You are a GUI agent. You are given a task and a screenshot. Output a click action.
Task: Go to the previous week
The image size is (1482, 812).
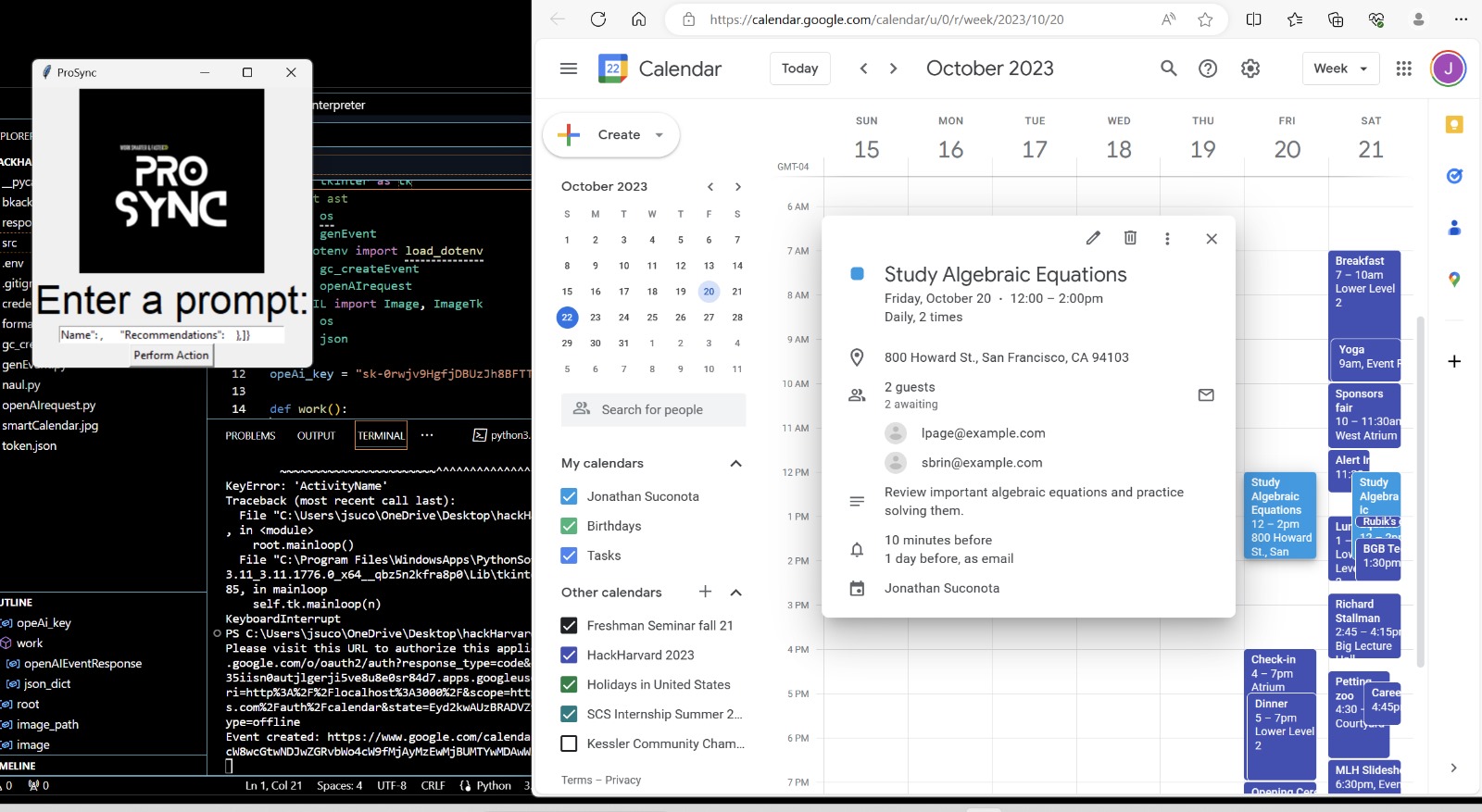click(x=863, y=69)
